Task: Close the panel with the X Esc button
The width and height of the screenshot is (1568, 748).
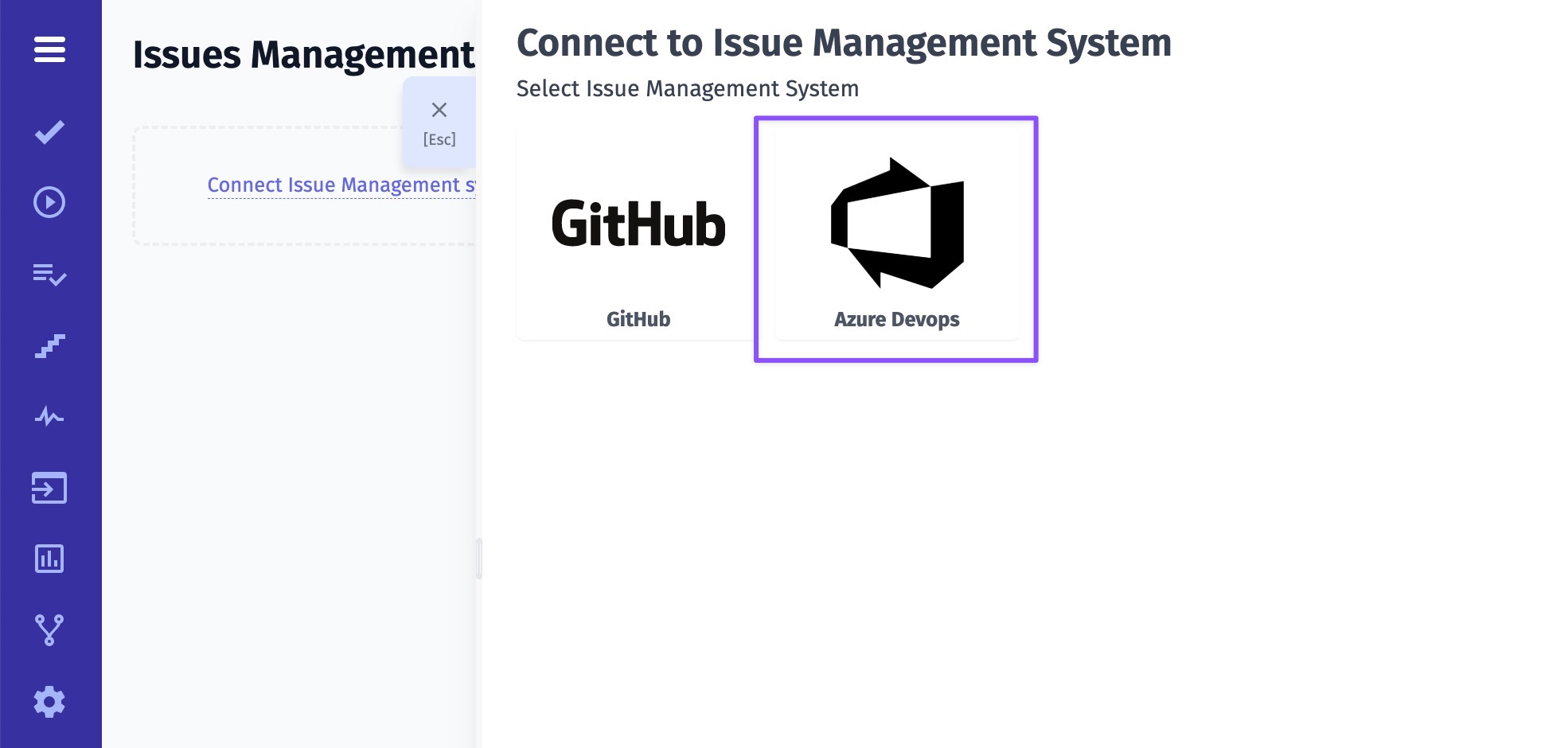Action: click(439, 123)
